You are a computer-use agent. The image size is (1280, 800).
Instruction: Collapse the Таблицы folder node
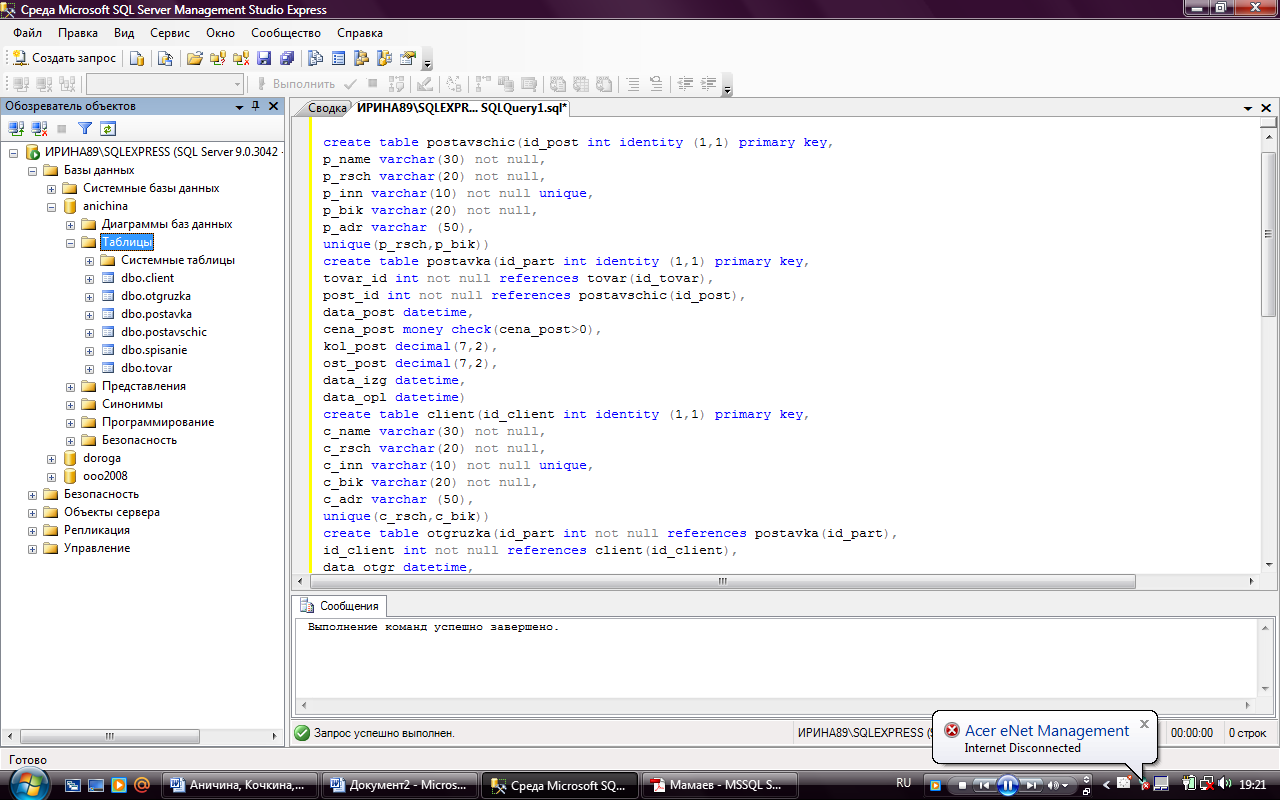70,242
